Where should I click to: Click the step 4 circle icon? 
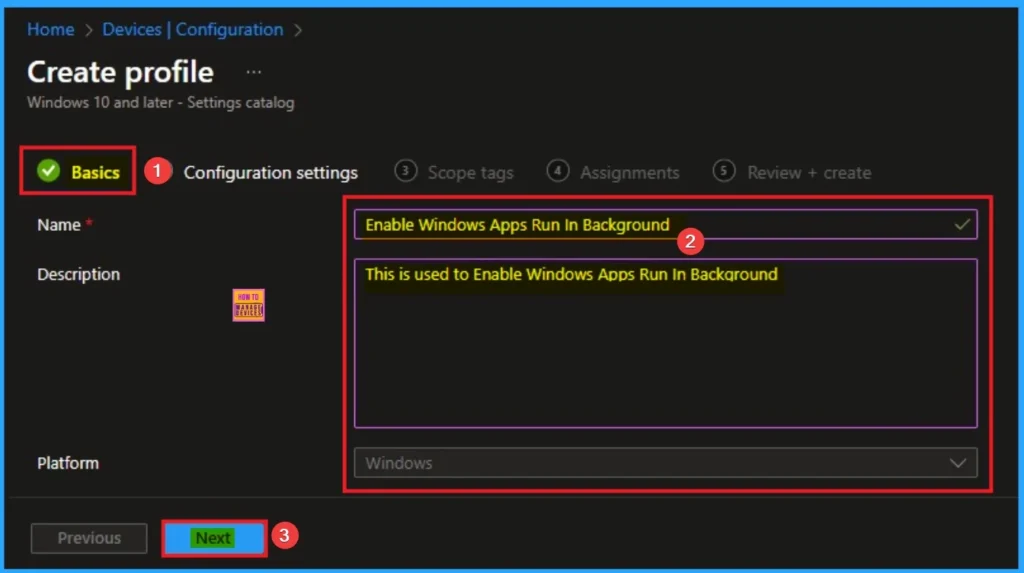(558, 171)
